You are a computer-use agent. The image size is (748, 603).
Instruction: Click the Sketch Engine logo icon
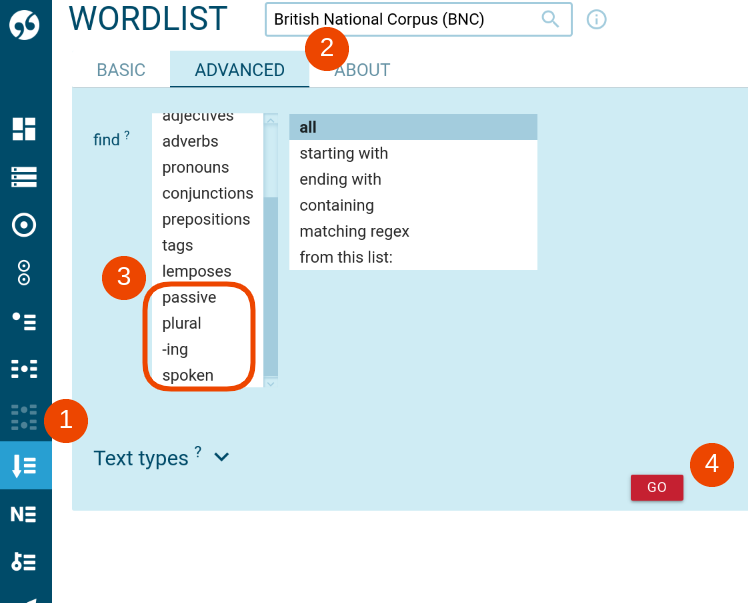coord(25,25)
